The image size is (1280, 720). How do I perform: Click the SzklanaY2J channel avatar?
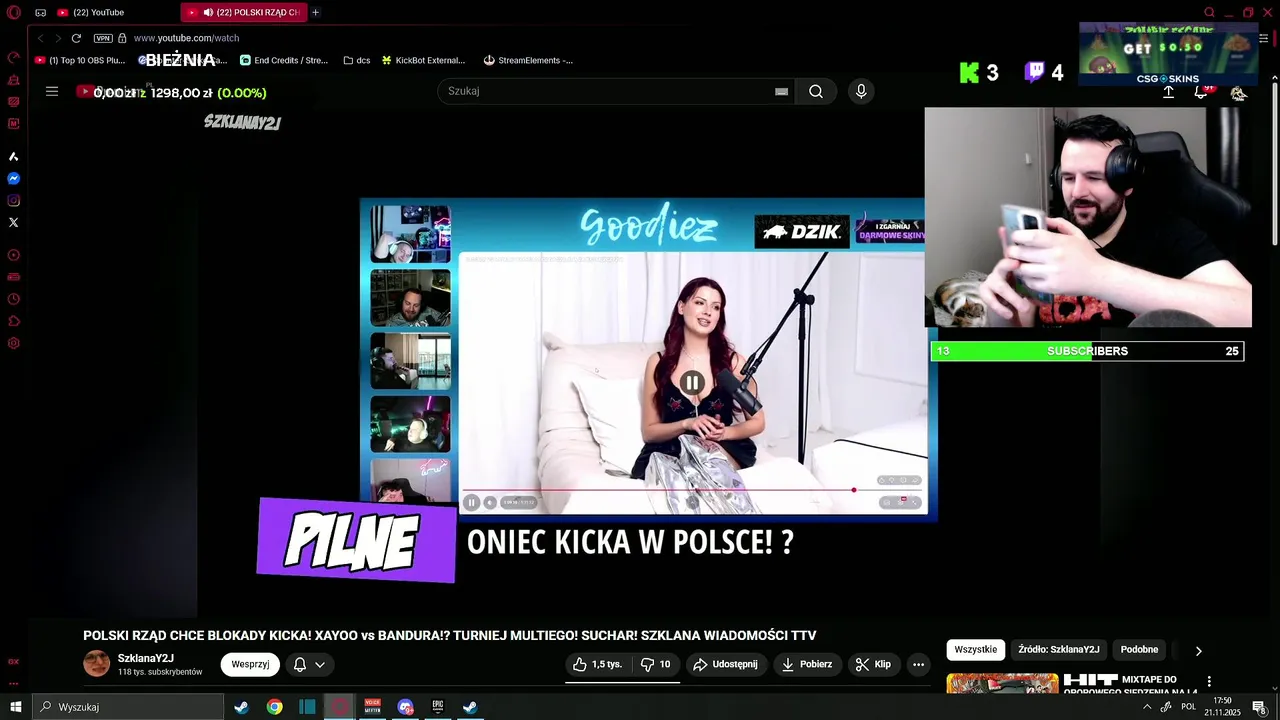click(x=97, y=664)
